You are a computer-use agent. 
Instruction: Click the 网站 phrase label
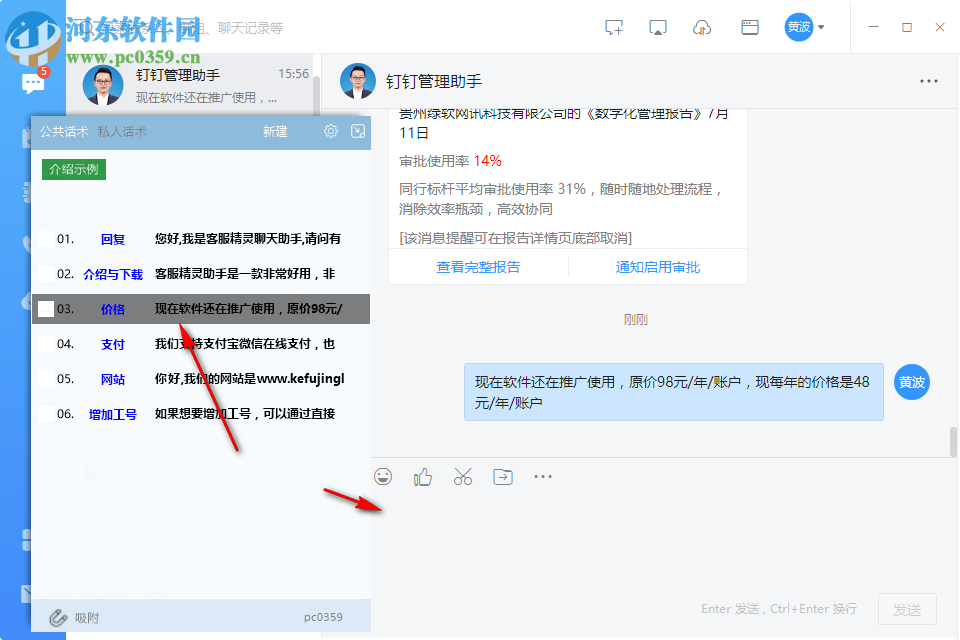(x=113, y=379)
